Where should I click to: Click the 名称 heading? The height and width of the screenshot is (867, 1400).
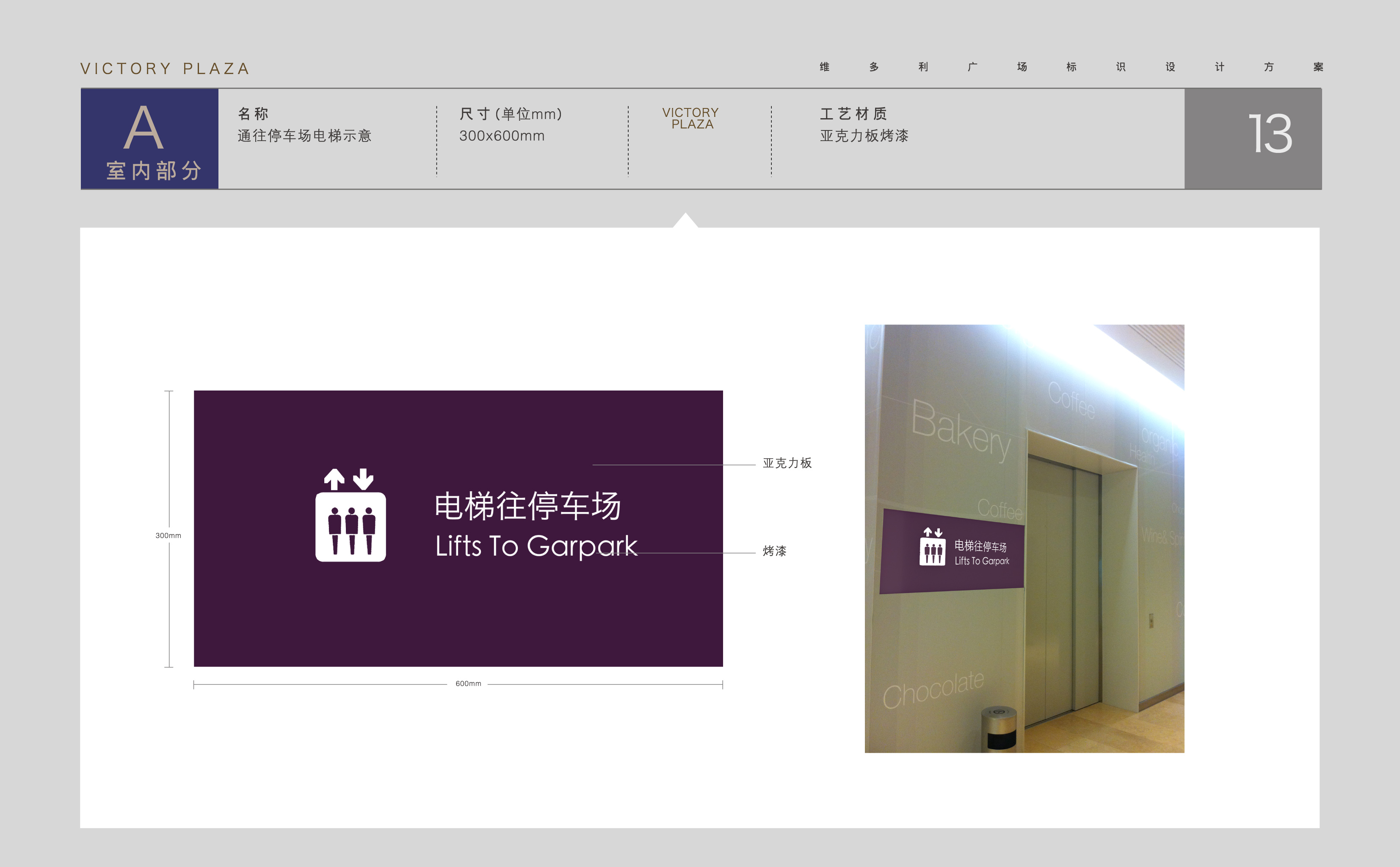pos(253,114)
